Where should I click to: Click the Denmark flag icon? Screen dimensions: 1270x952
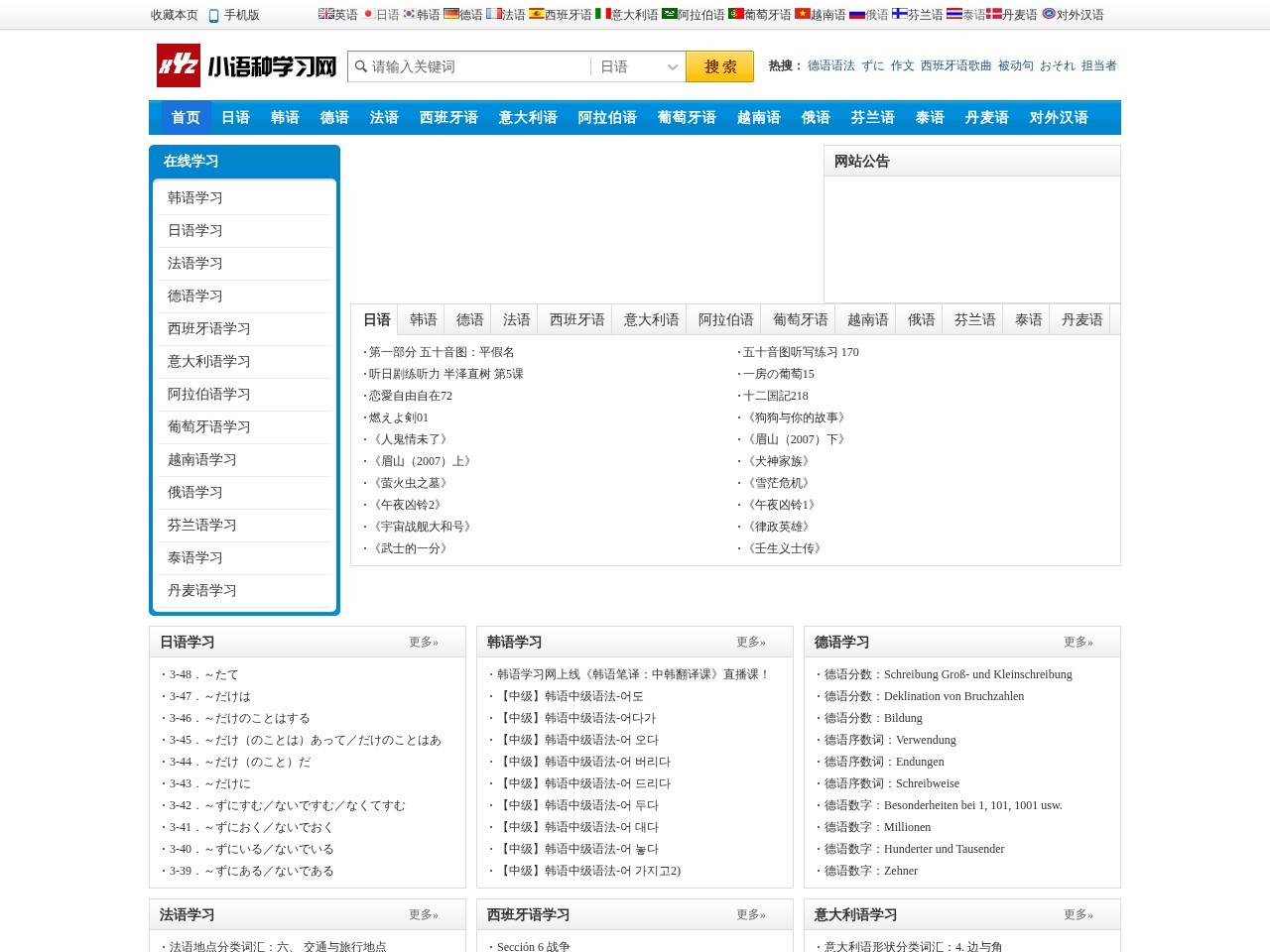[x=993, y=14]
